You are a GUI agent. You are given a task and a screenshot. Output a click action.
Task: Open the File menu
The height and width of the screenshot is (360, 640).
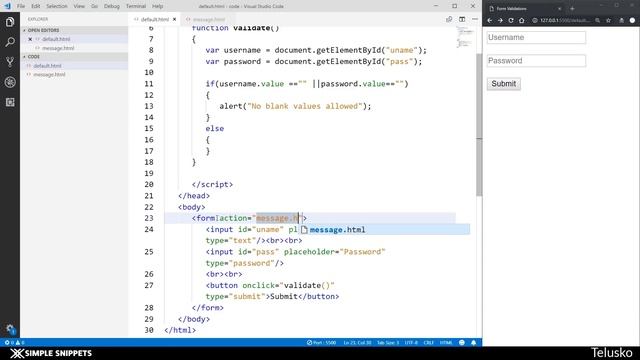[x=21, y=6]
